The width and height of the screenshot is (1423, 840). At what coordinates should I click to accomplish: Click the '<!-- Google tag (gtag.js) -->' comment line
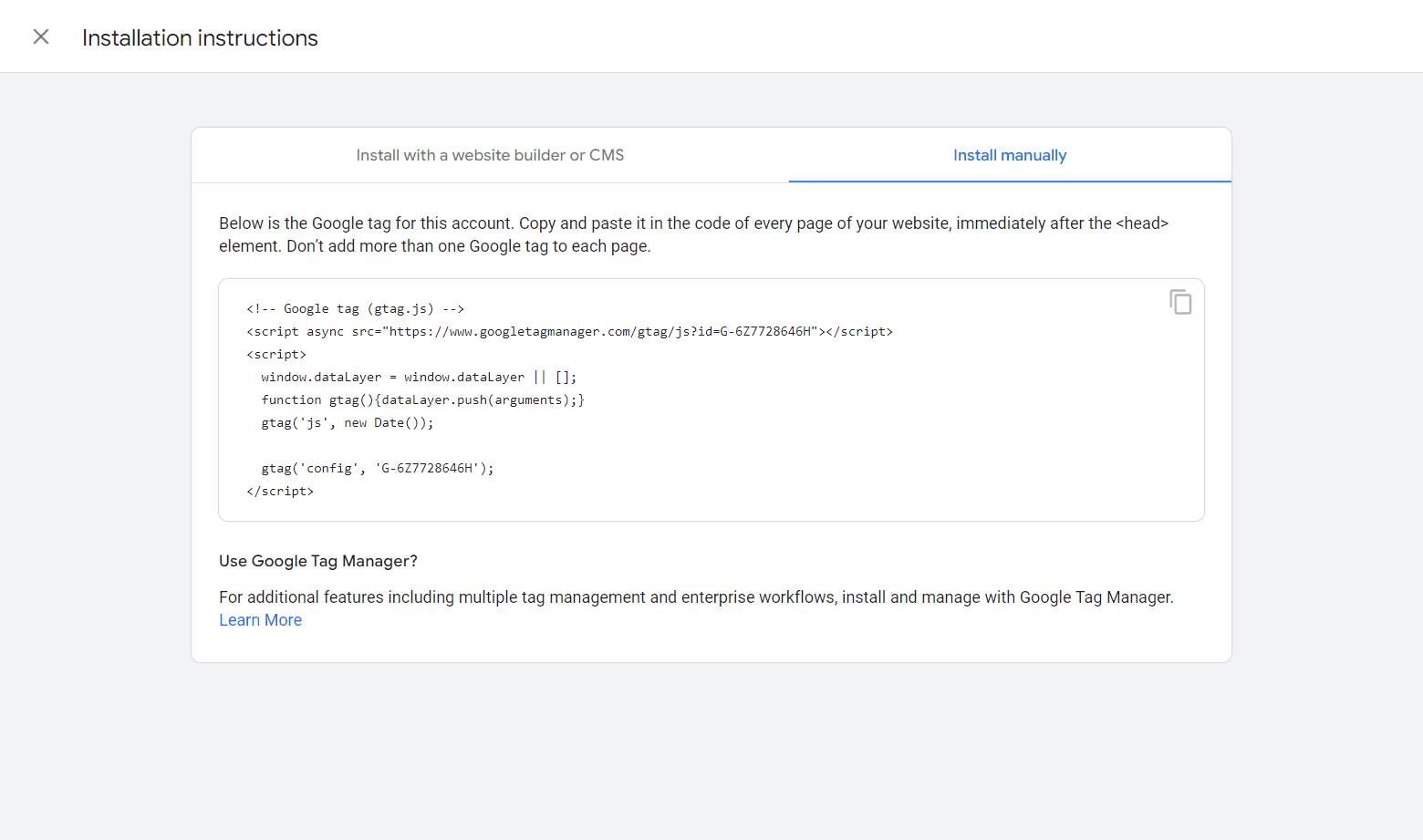tap(355, 309)
